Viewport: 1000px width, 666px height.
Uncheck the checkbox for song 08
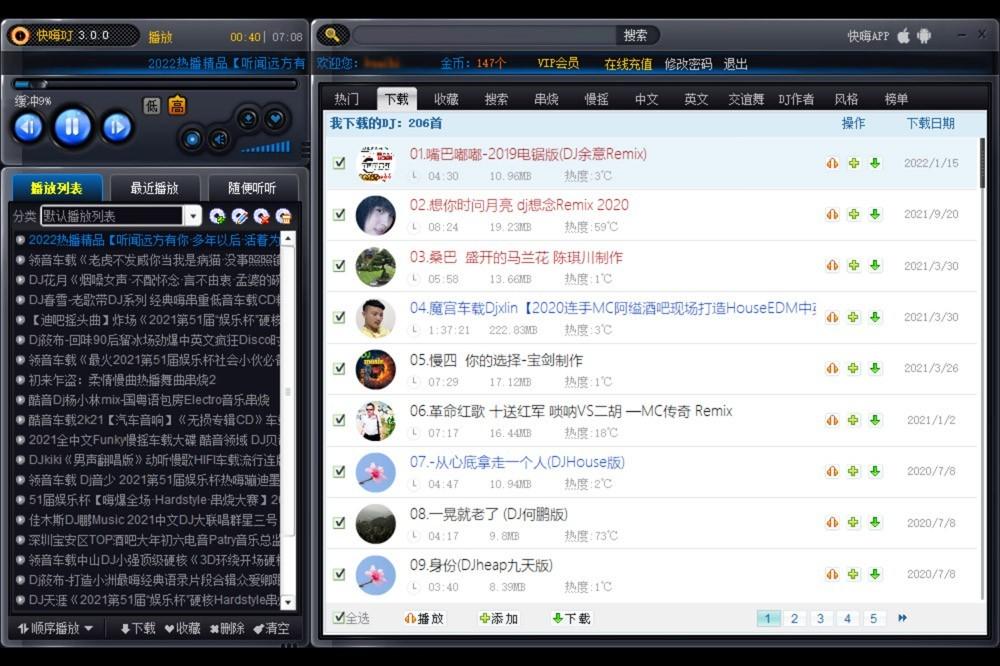click(339, 522)
